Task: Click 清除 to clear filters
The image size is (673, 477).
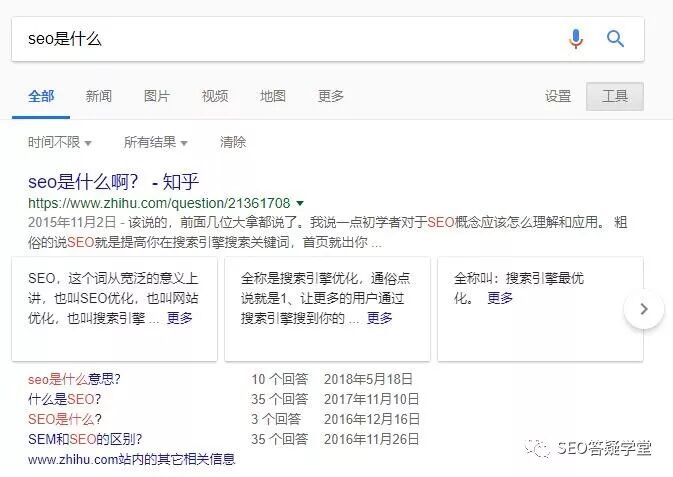Action: coord(233,142)
